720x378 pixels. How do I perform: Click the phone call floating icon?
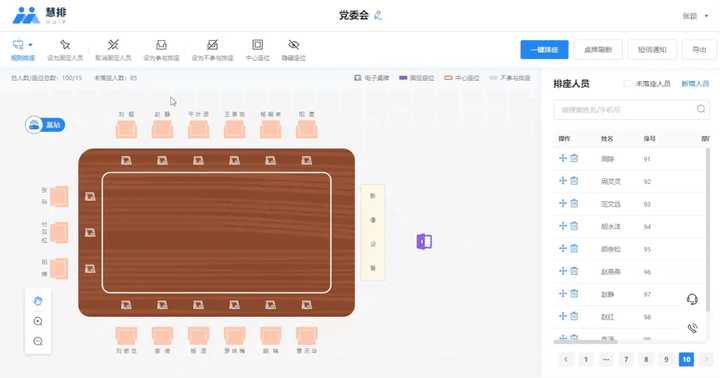[692, 328]
